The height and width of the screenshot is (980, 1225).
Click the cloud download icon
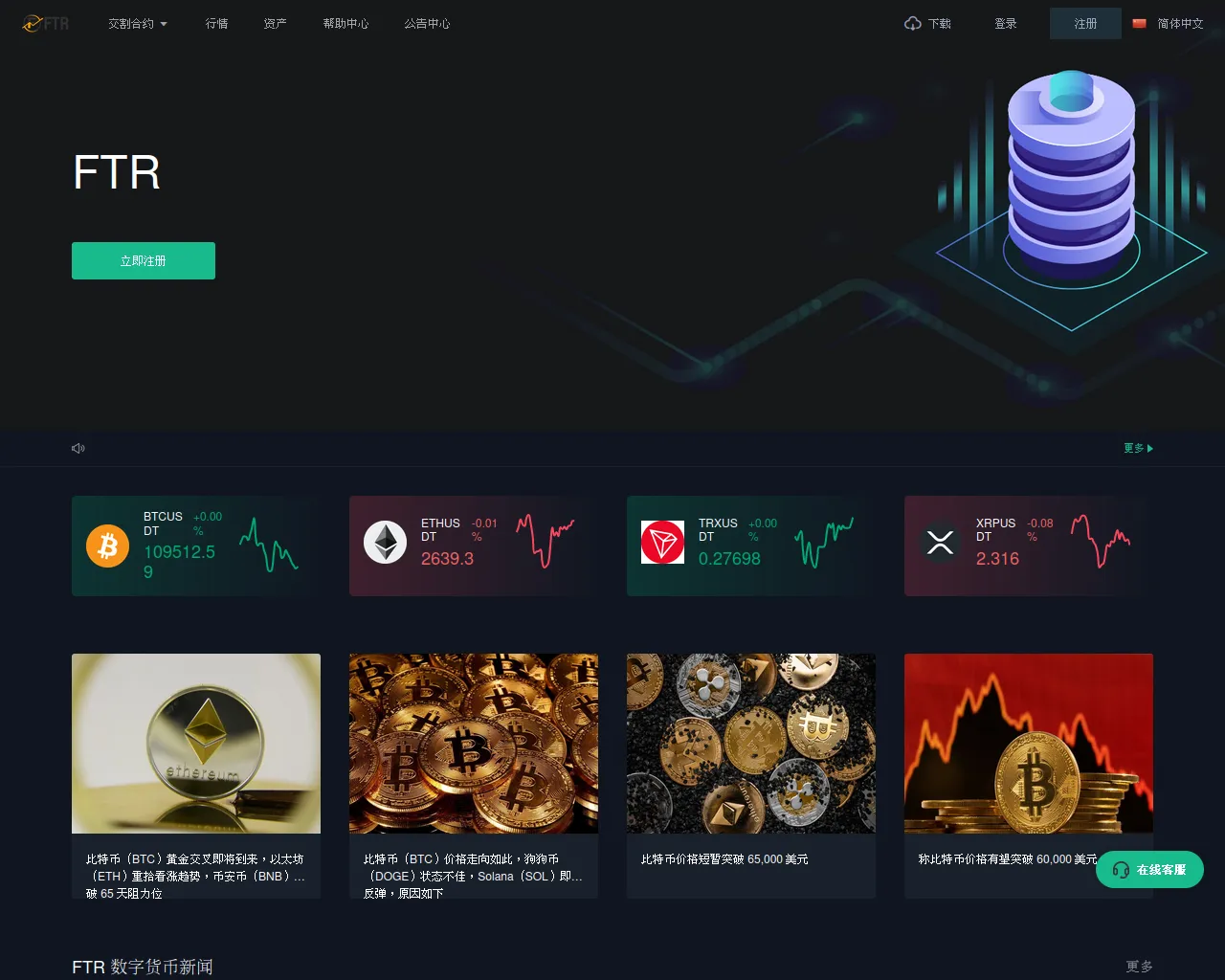tap(913, 23)
